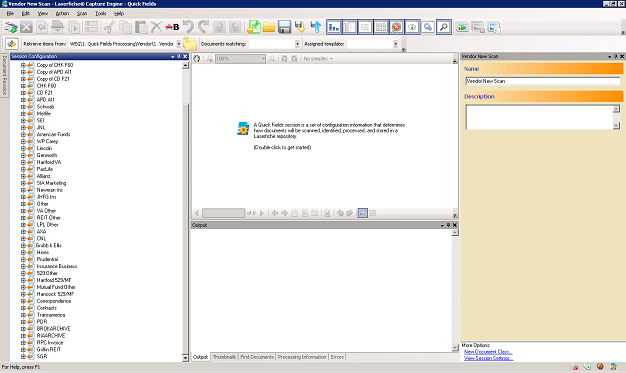626x373 pixels.
Task: Click the Cut scissors icon
Action: [x=109, y=27]
